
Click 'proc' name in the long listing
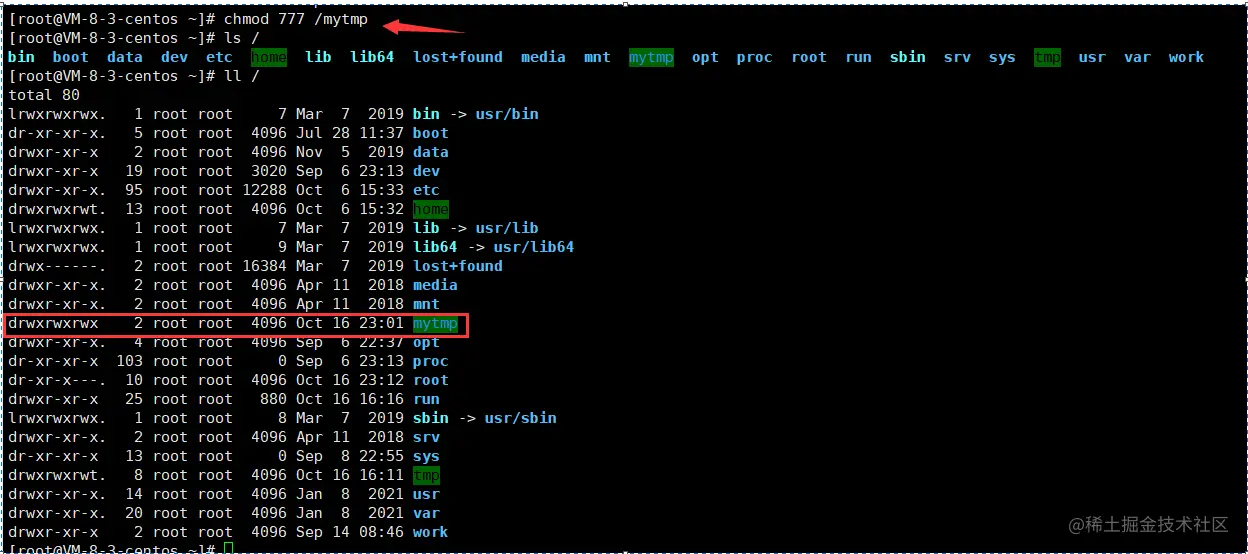[431, 361]
